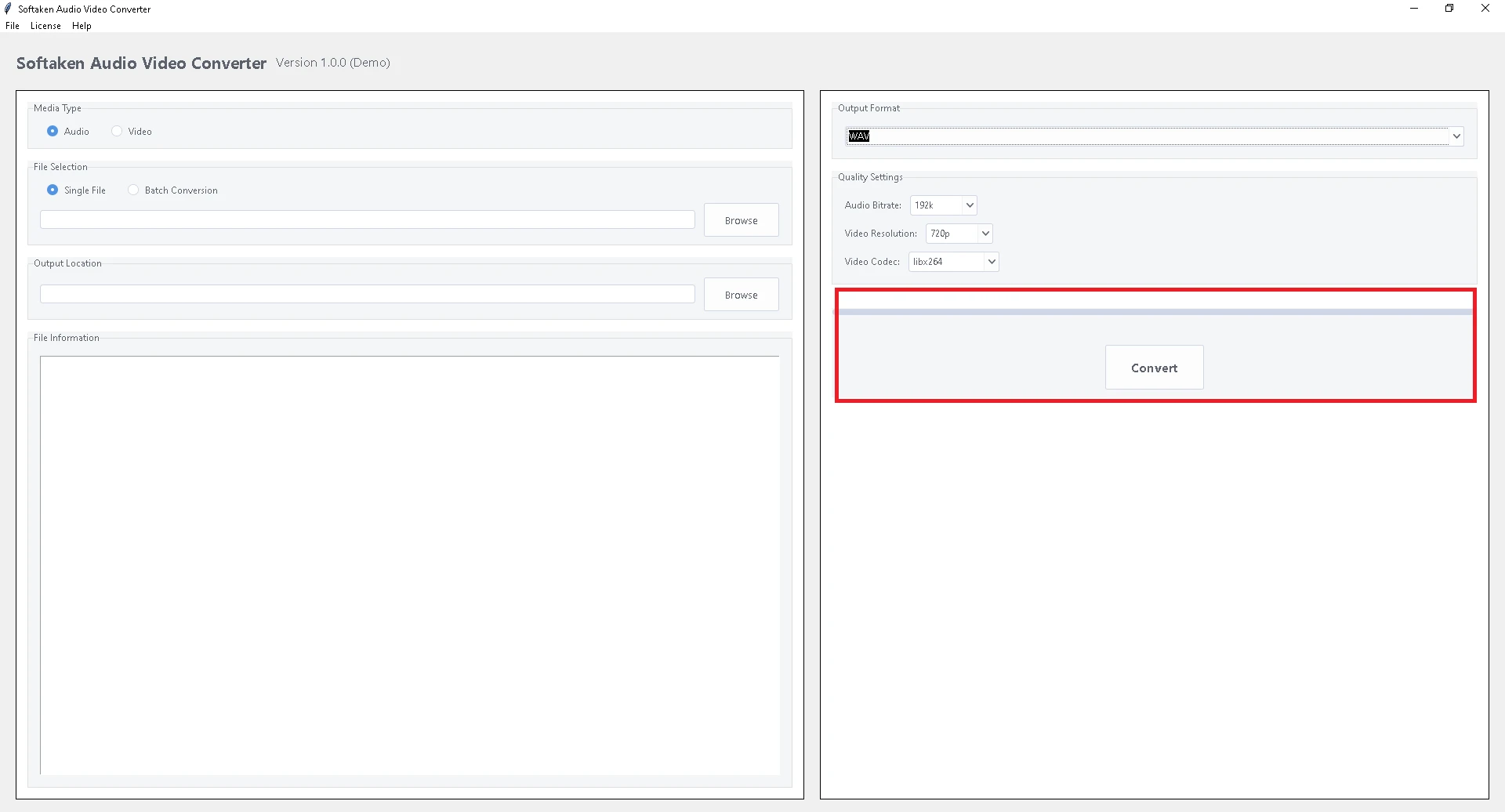
Task: Open the Audio Bitrate dropdown
Action: point(970,205)
